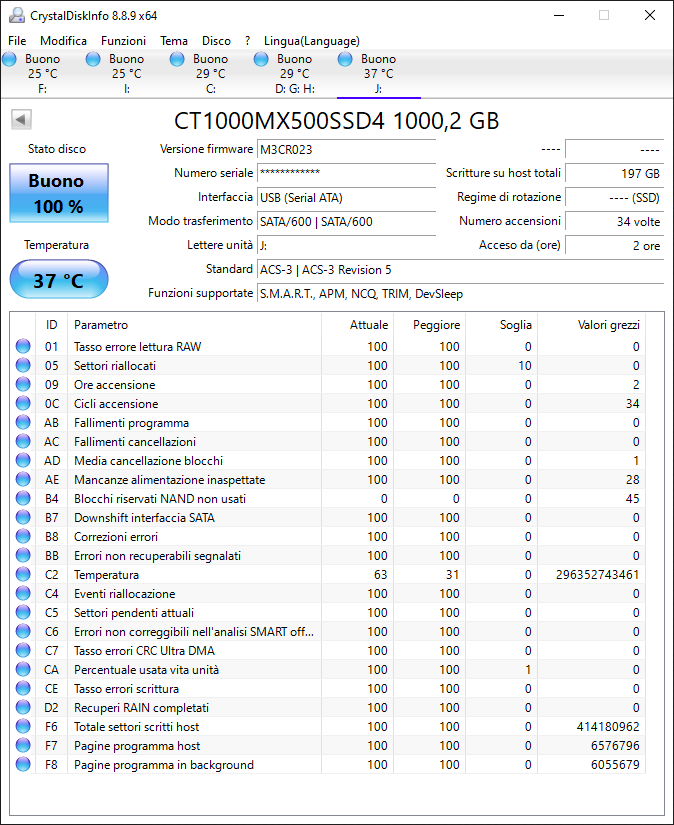This screenshot has height=825, width=674.
Task: Click the Versione firmware field M3CR023
Action: coord(346,149)
